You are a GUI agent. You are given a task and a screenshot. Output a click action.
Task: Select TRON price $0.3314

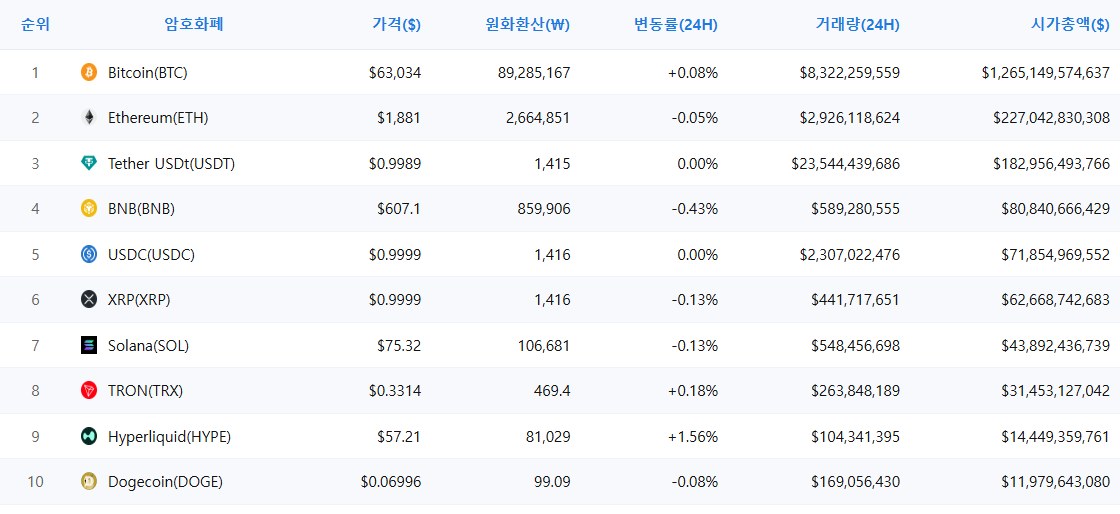click(x=395, y=391)
